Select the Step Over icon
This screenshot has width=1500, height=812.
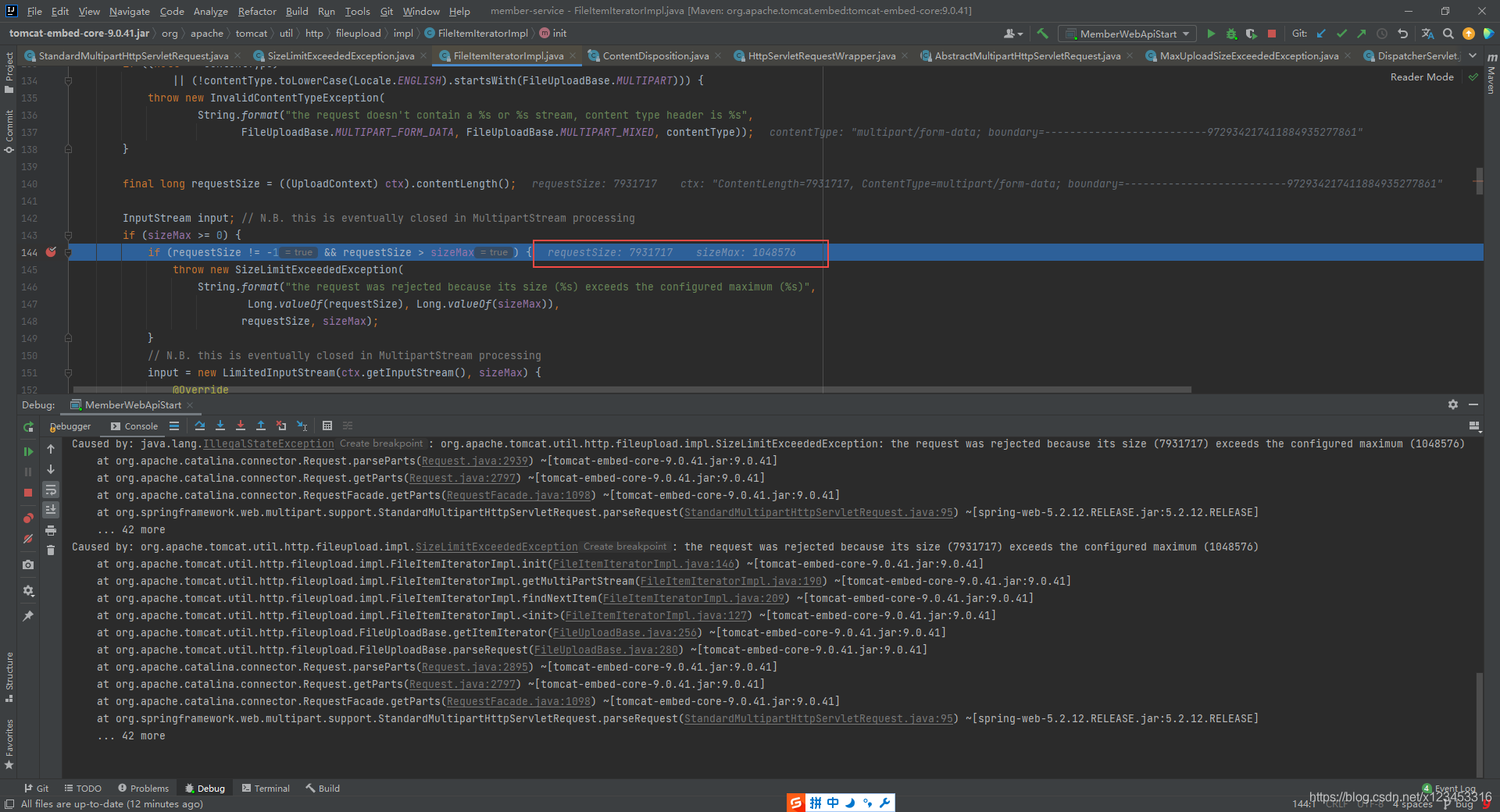(x=200, y=426)
